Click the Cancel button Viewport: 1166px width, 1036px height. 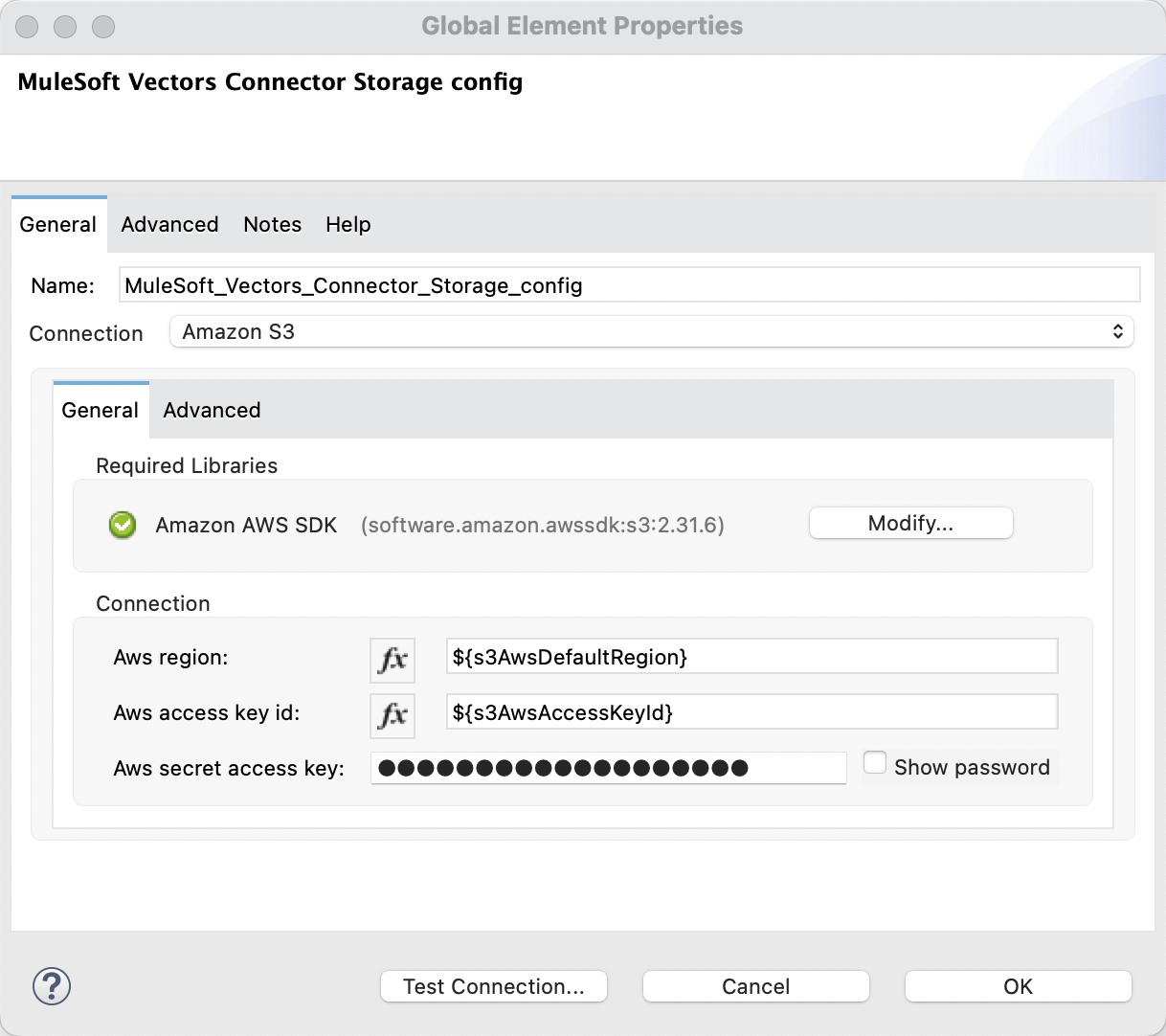755,986
